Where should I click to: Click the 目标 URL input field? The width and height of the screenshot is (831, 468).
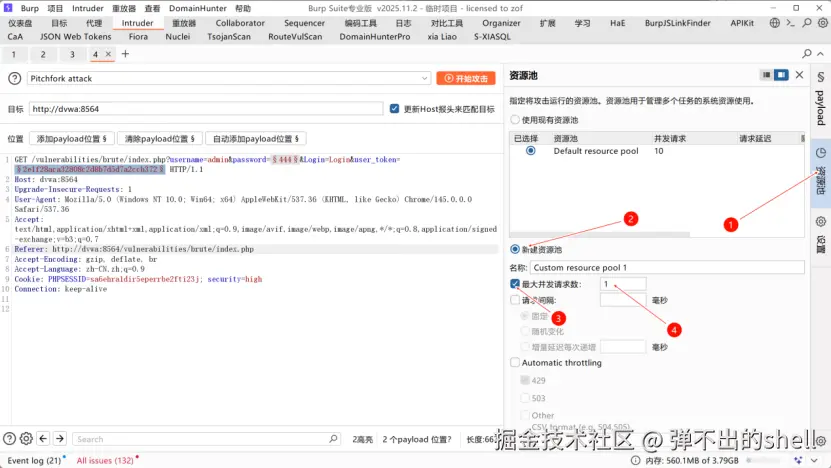pos(206,109)
